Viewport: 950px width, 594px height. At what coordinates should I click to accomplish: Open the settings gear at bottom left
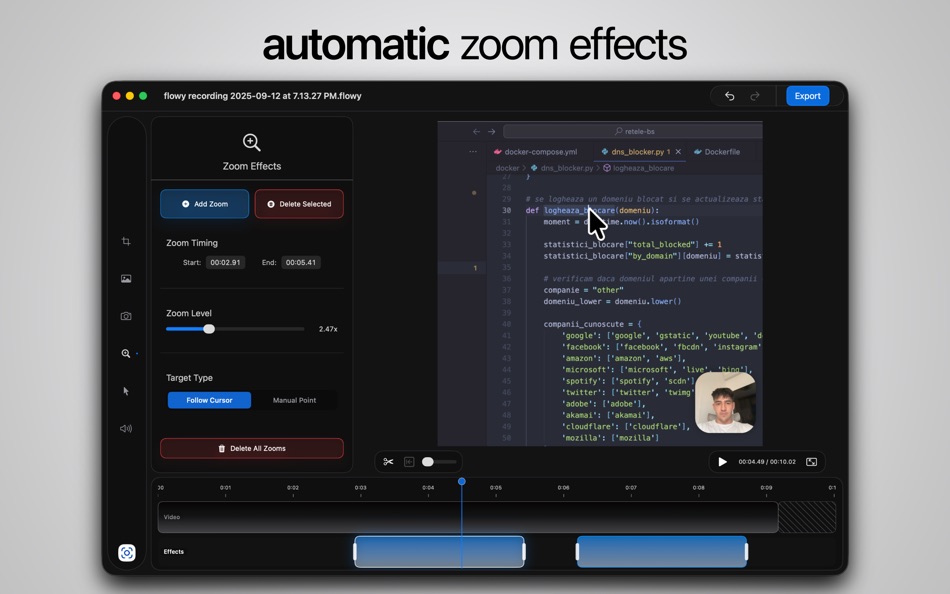click(x=126, y=552)
